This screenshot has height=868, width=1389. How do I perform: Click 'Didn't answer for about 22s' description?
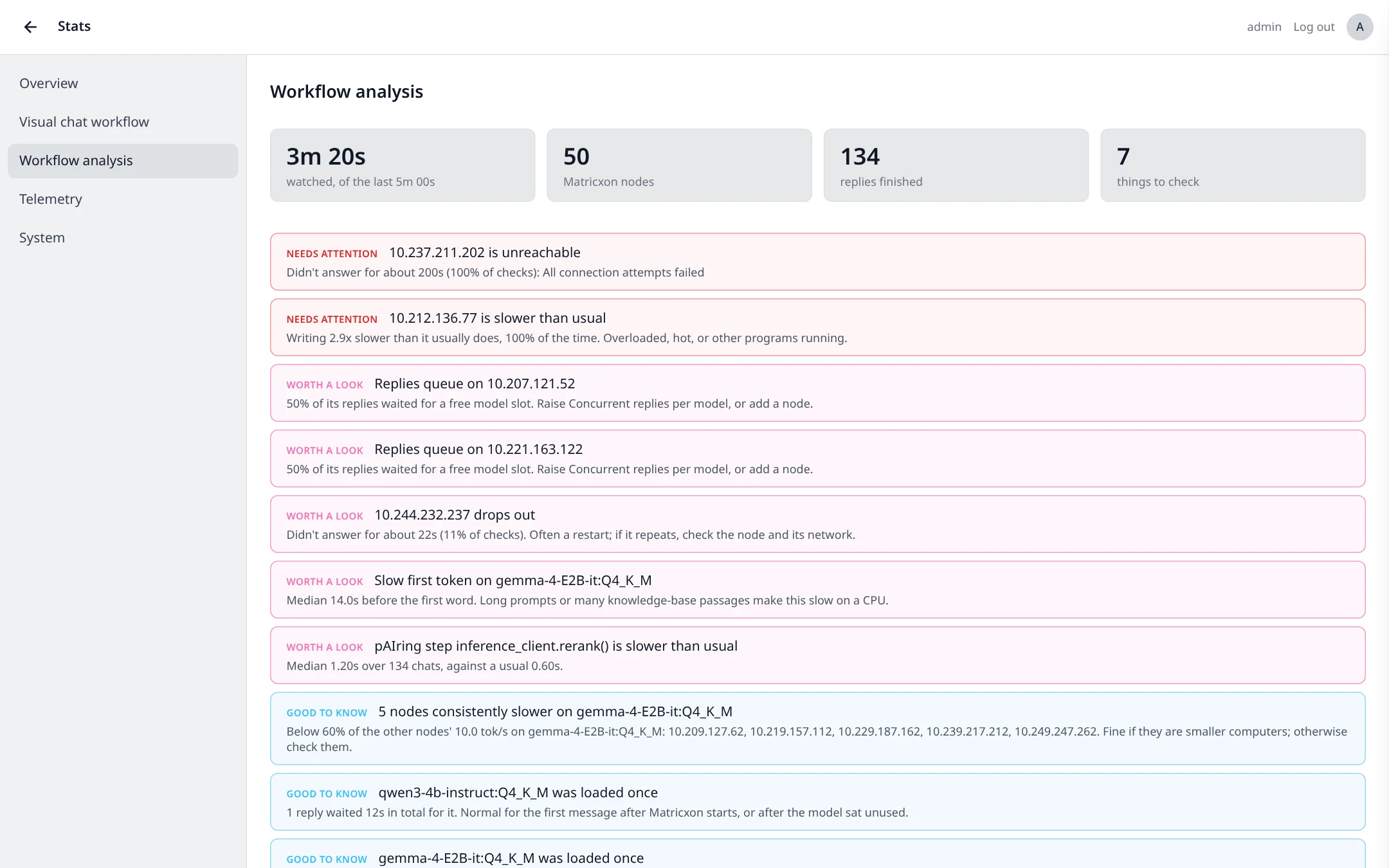(570, 535)
